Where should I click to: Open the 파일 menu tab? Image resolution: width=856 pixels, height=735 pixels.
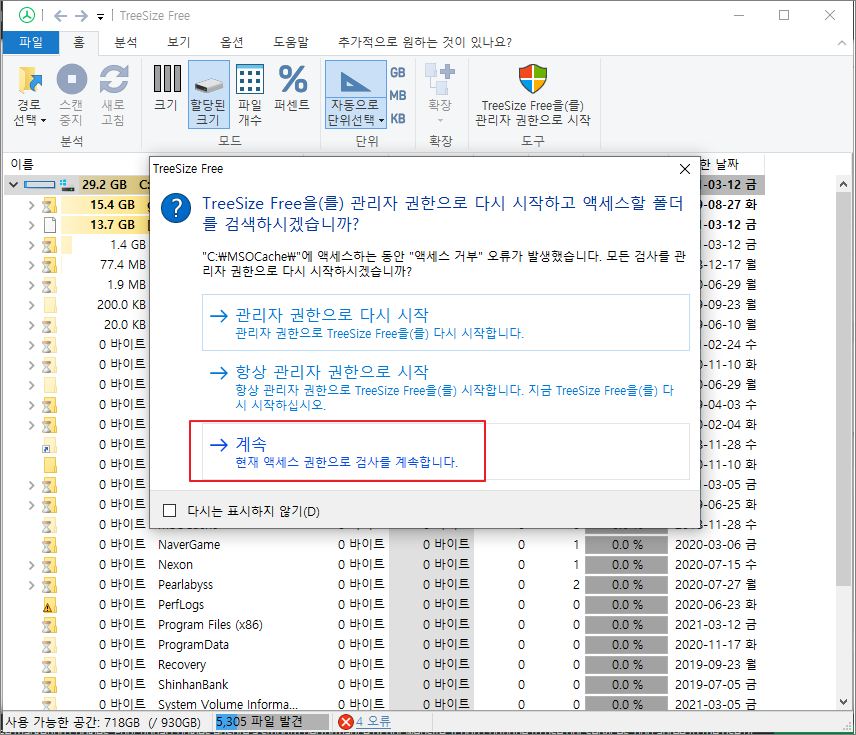coord(31,42)
